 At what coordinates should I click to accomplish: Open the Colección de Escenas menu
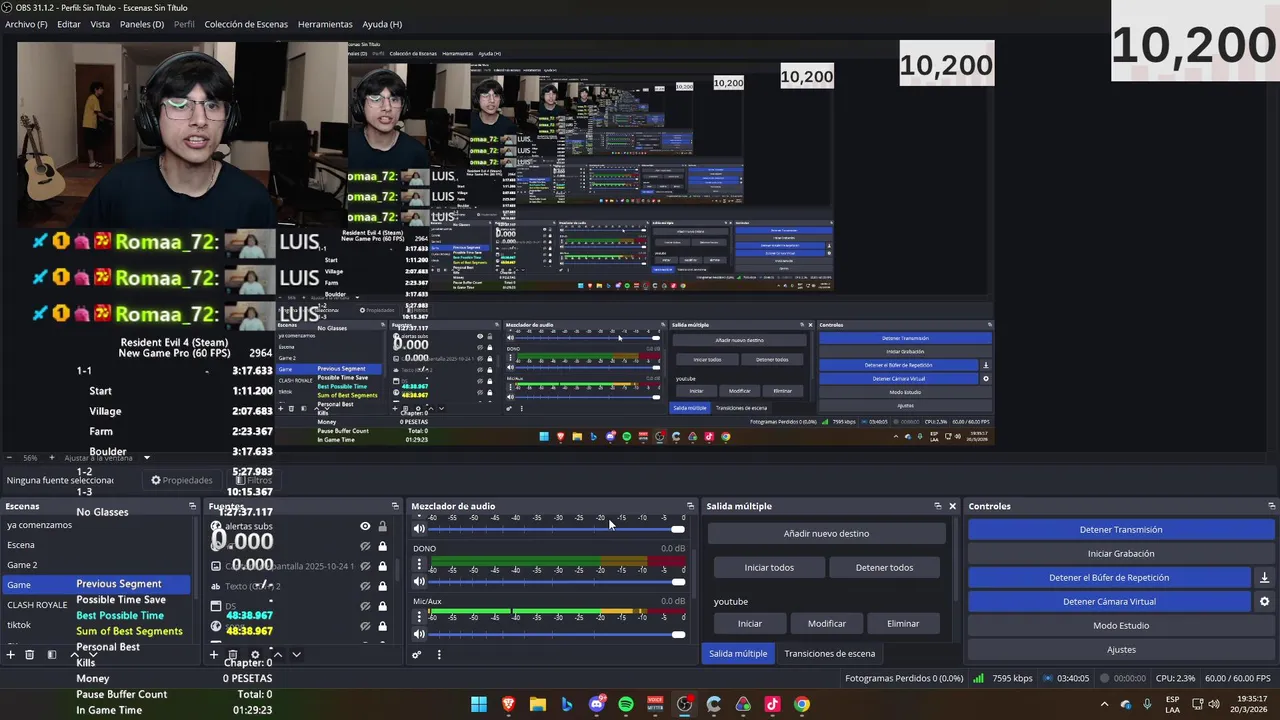tap(246, 24)
